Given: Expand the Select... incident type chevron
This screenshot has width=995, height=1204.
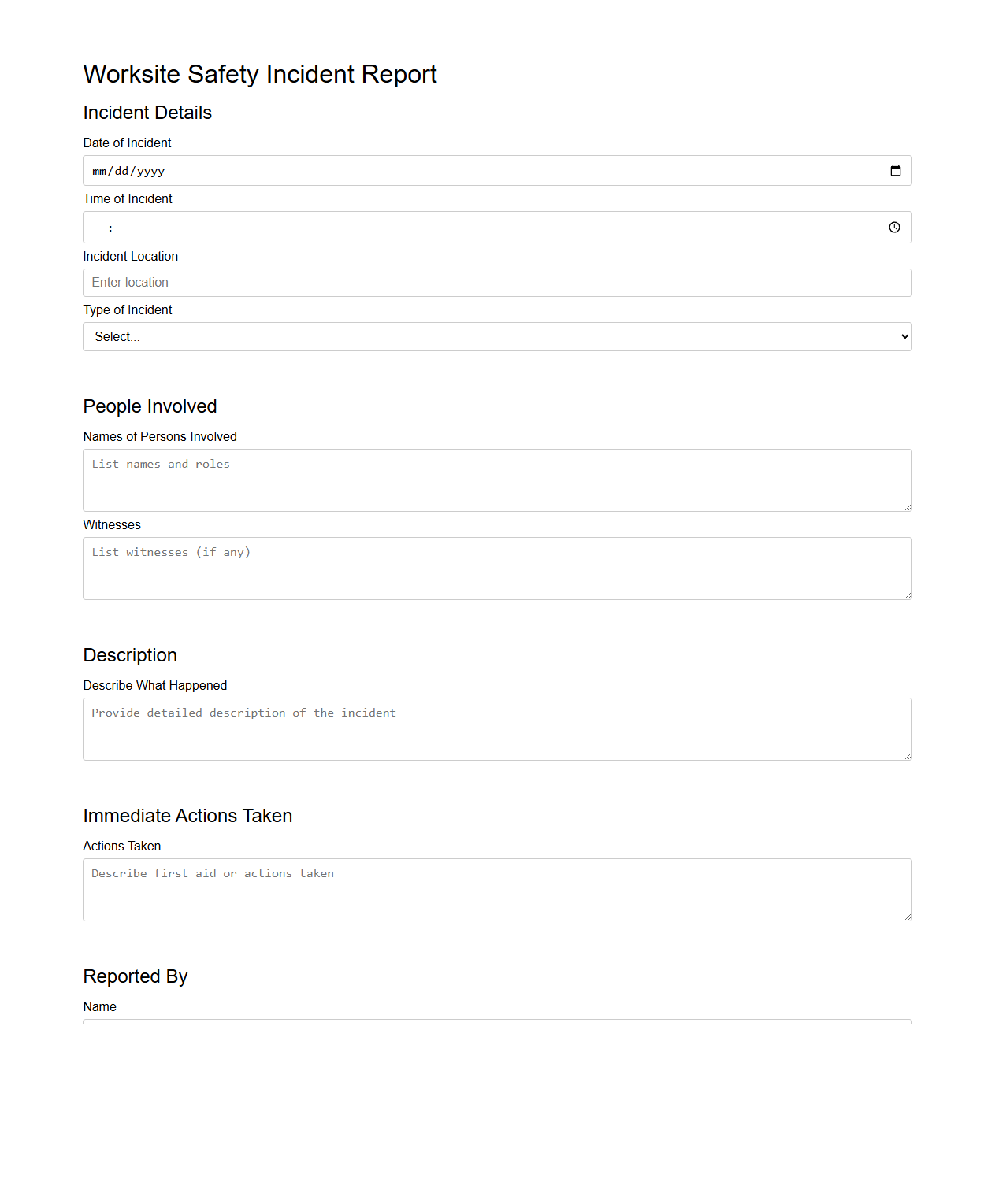Looking at the screenshot, I should (903, 336).
